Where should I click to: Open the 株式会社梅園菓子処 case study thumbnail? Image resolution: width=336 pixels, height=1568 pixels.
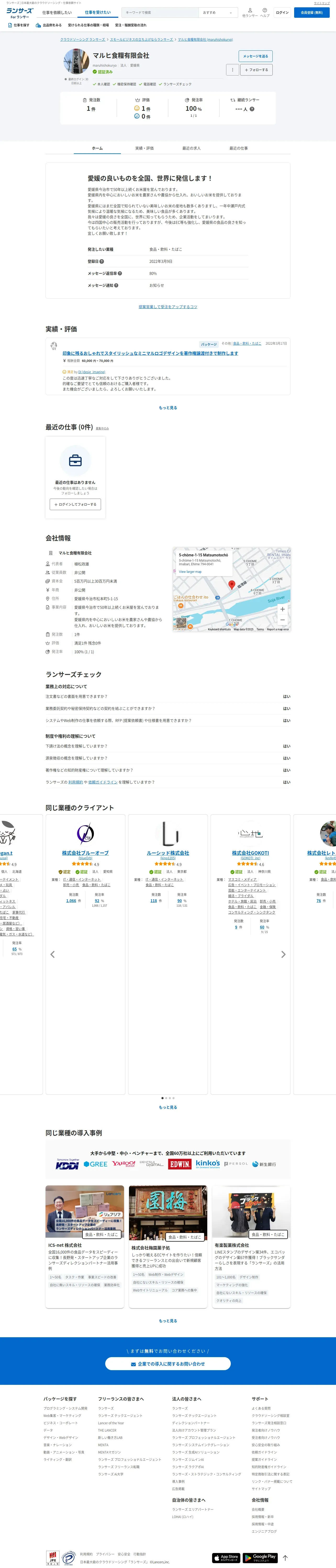[x=168, y=1213]
